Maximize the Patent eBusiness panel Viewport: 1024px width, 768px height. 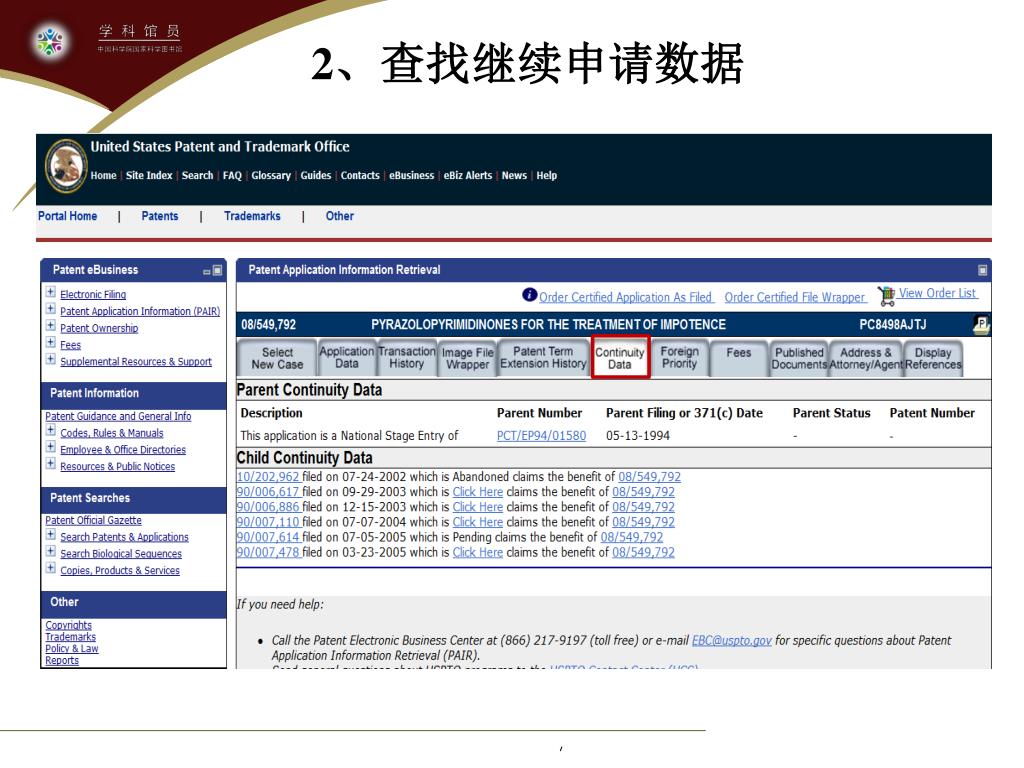click(x=217, y=270)
